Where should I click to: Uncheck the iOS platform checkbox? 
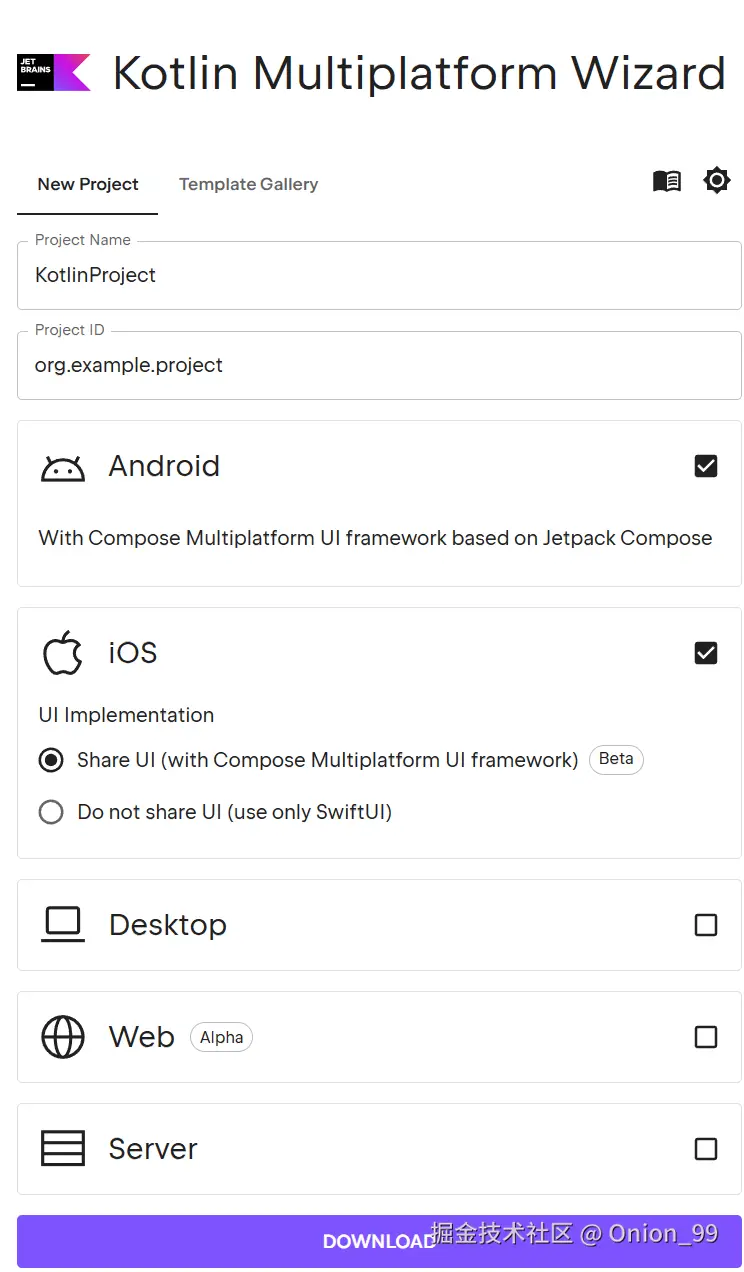(706, 653)
